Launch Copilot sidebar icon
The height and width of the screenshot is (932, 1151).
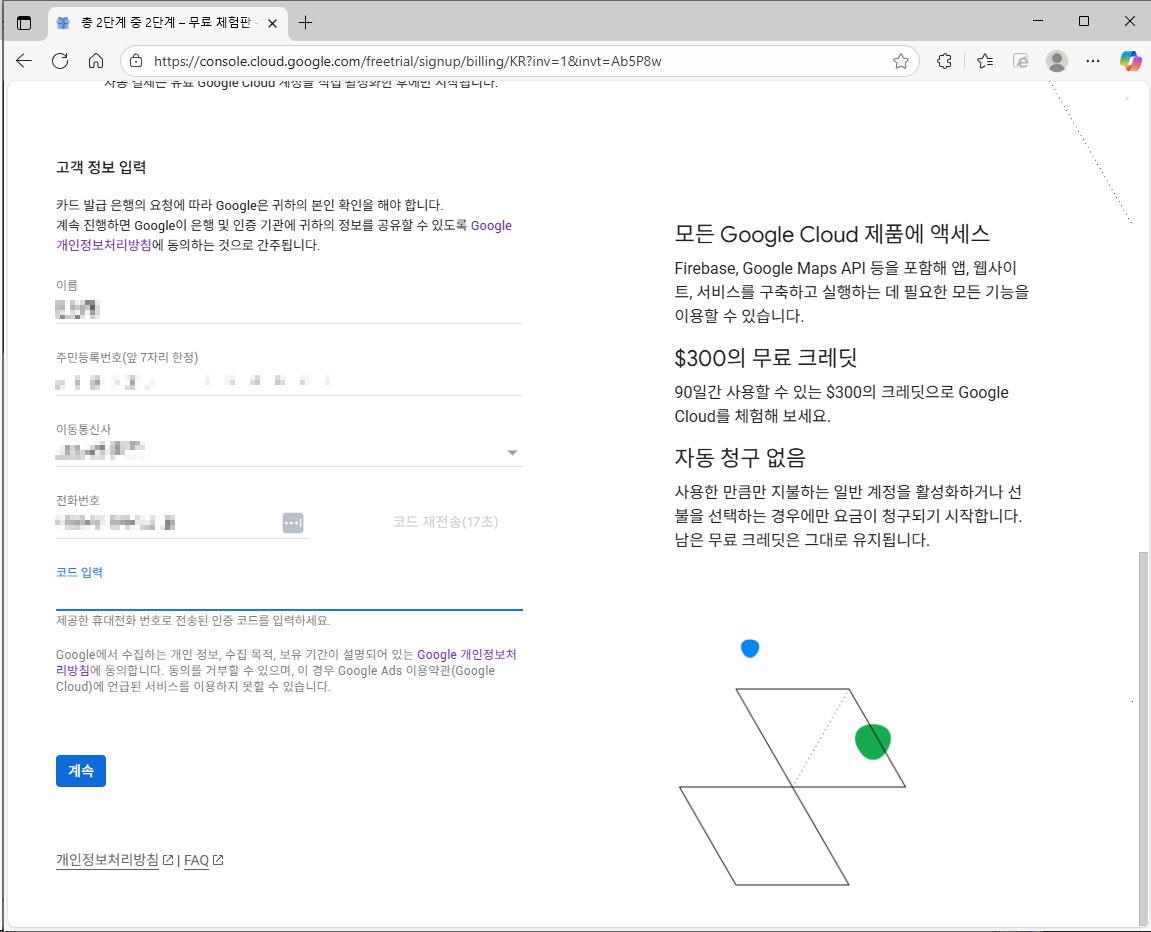(1130, 61)
